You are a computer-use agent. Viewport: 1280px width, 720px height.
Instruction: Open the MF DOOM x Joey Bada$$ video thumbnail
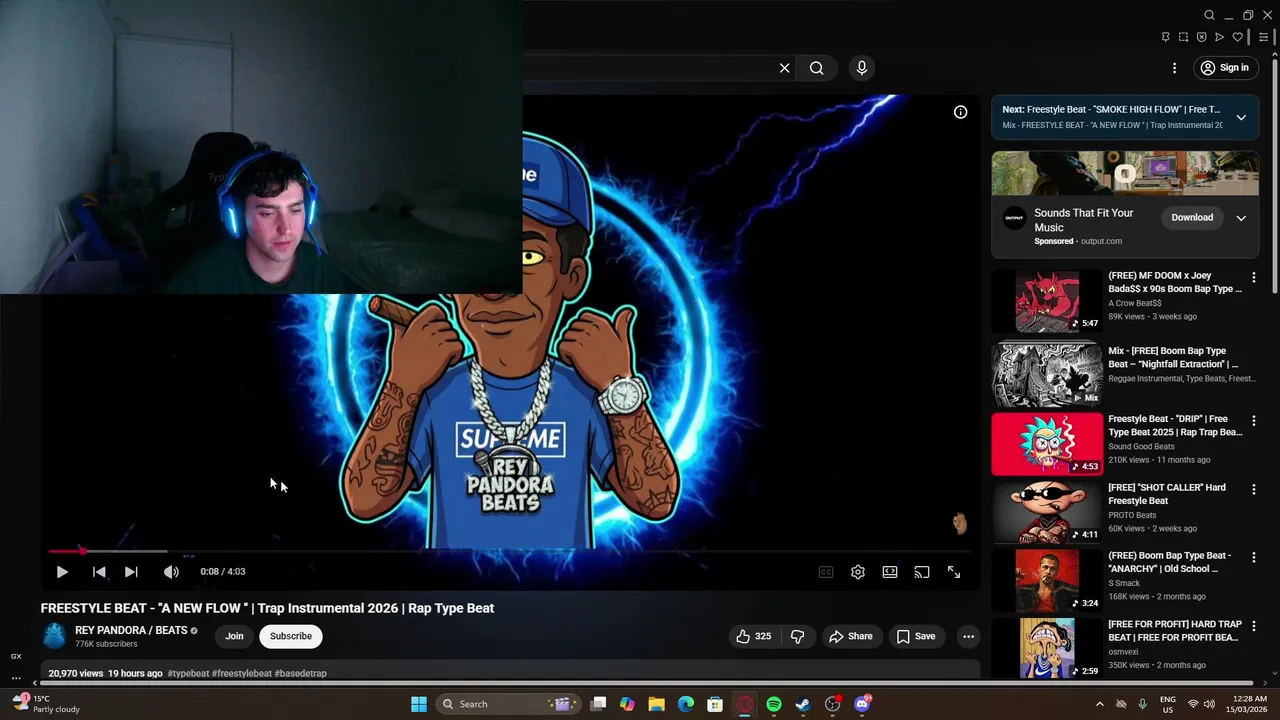(1047, 301)
